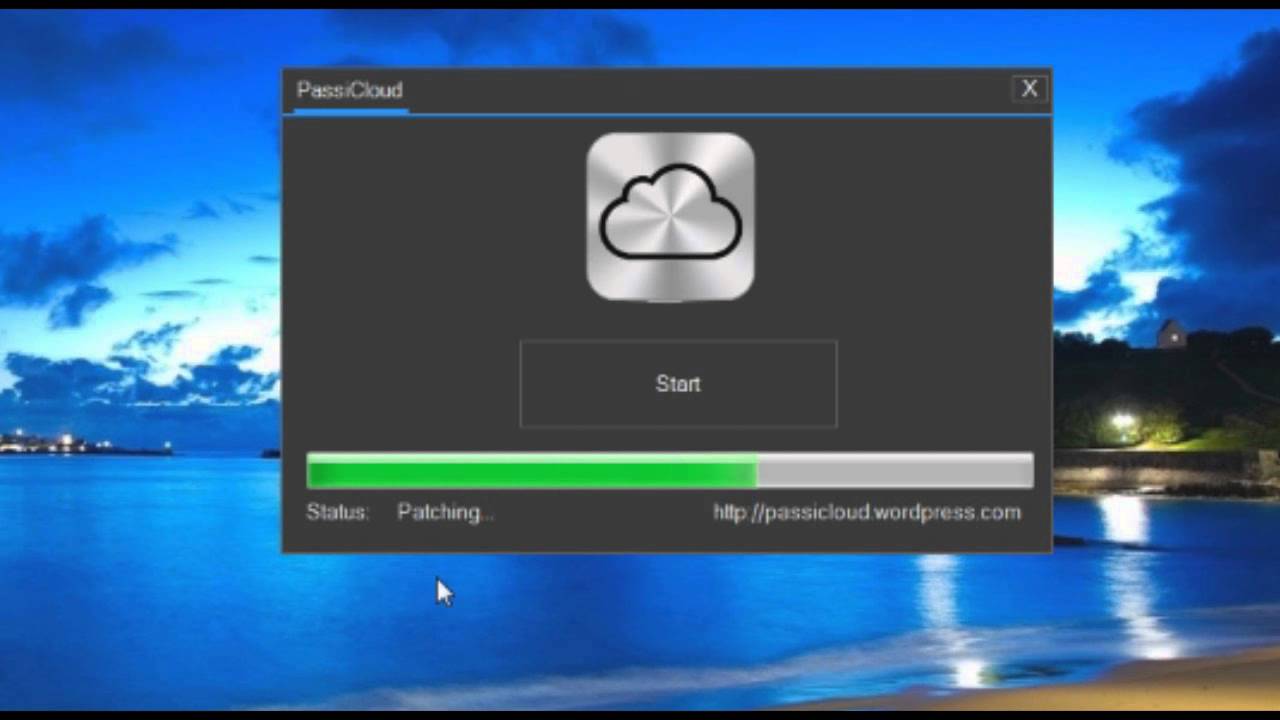Click the green patching progress bar
The width and height of the screenshot is (1280, 720).
[x=670, y=470]
